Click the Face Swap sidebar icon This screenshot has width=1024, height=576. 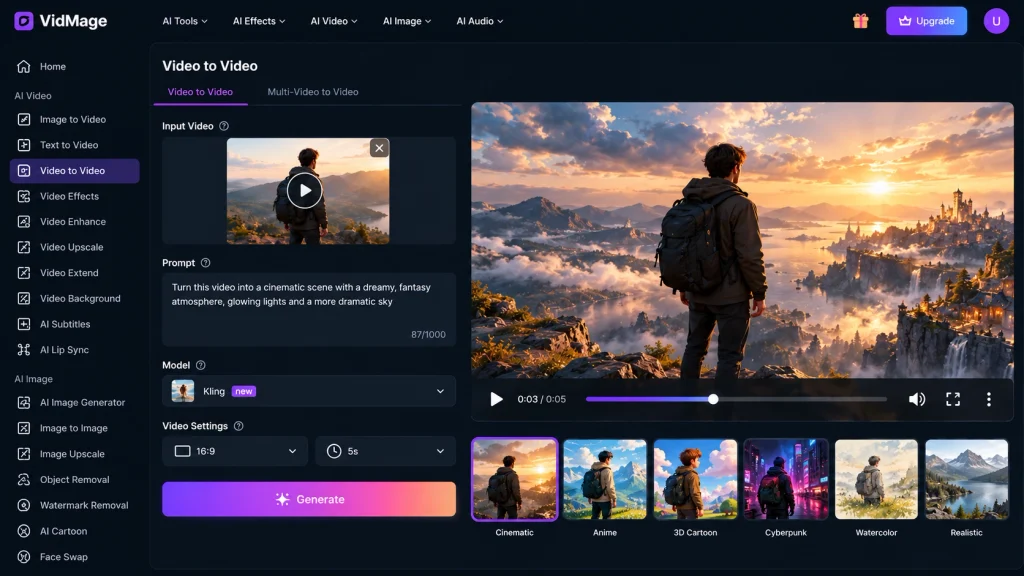point(24,556)
